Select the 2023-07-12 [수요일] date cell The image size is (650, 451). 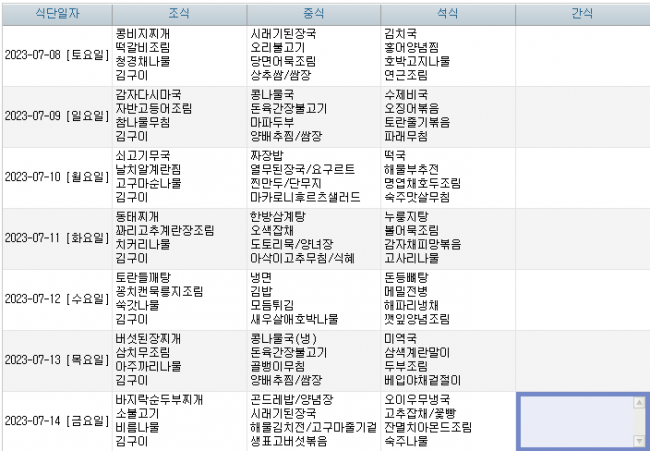point(56,298)
